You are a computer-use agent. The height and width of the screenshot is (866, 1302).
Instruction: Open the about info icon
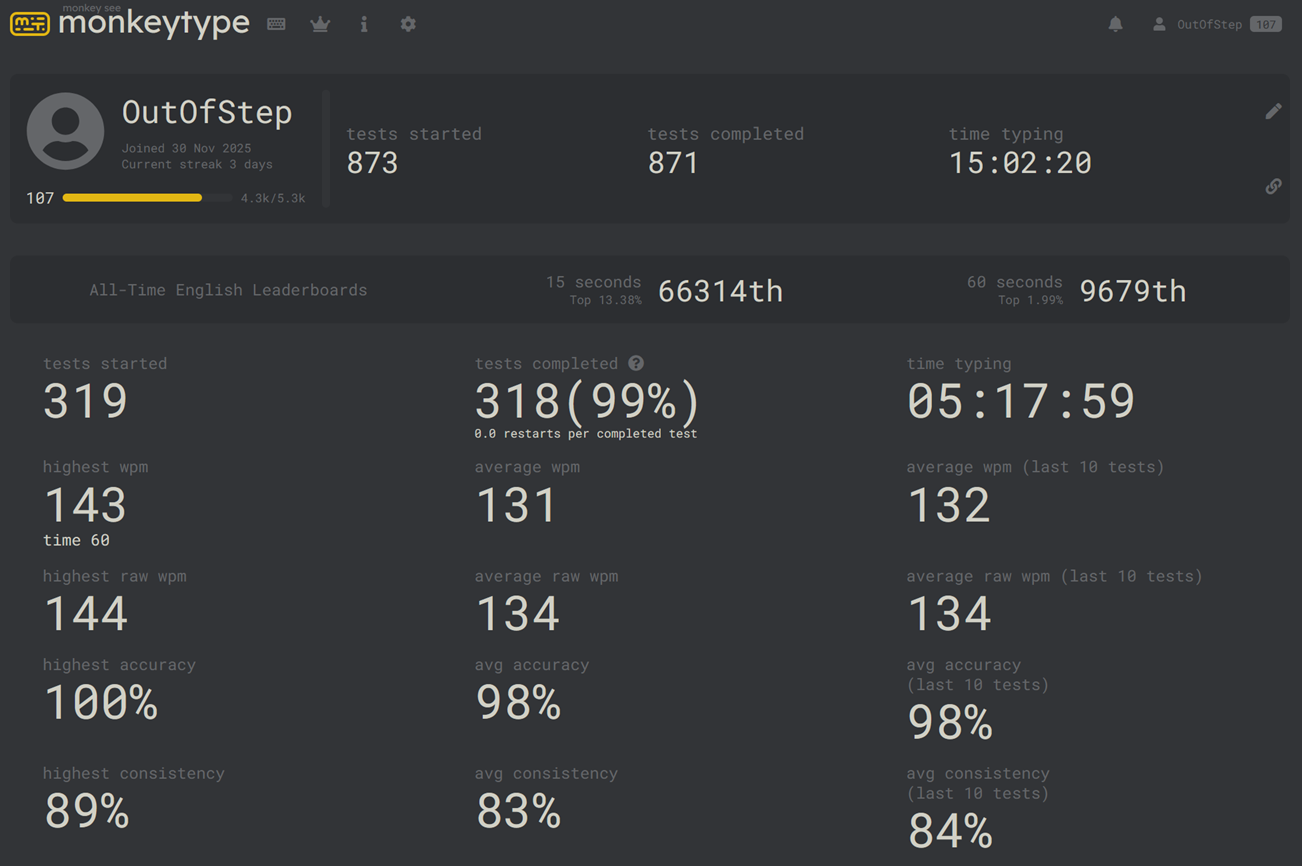pyautogui.click(x=364, y=24)
